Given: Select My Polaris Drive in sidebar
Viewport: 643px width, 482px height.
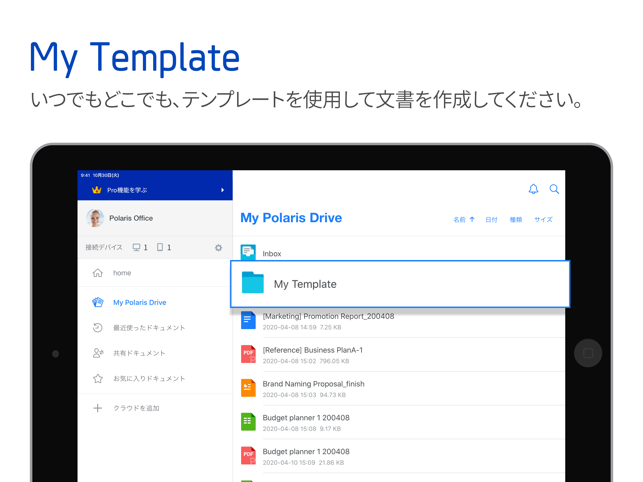Looking at the screenshot, I should [139, 302].
